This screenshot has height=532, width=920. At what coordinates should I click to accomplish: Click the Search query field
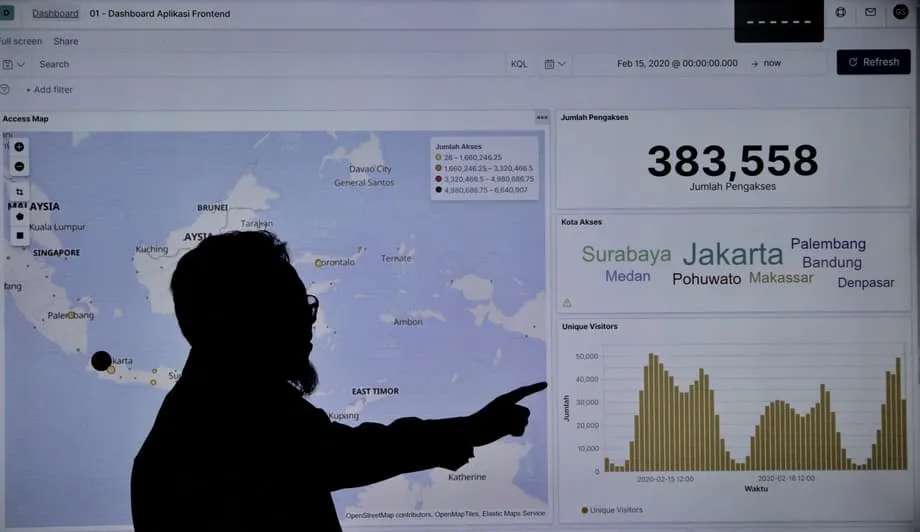click(270, 64)
